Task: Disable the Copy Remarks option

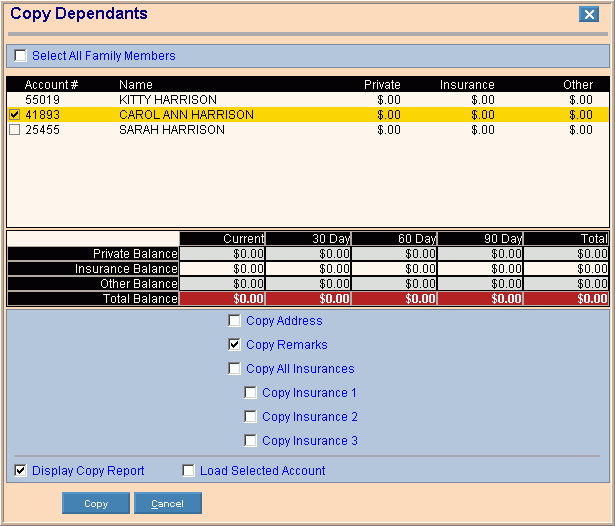Action: (235, 345)
